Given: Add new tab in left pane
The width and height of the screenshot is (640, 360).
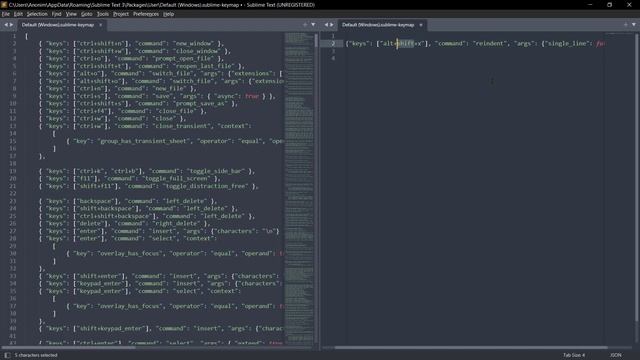Looking at the screenshot, I should coord(305,25).
